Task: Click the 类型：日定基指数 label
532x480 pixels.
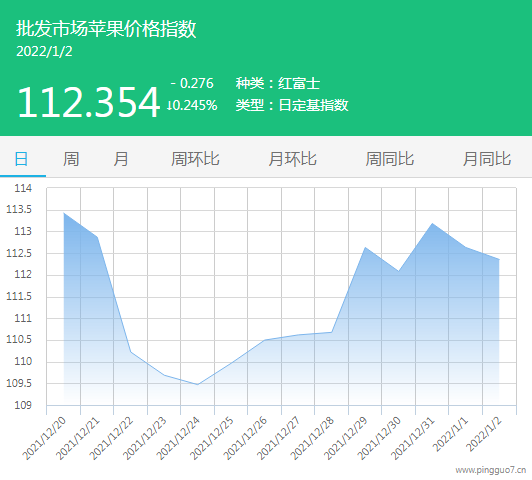Action: (x=292, y=105)
